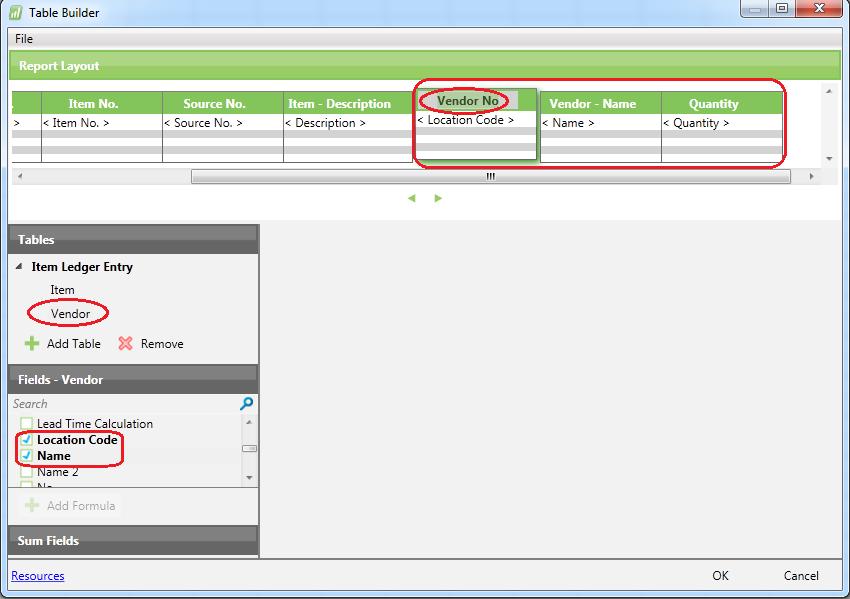Screen dimensions: 850x599
Task: Click the fields list scroll up arrow
Action: pos(249,422)
